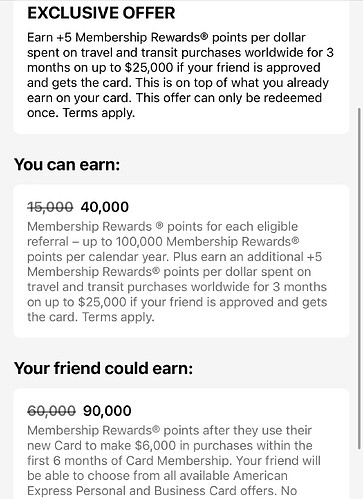Click 'points per calendar year' text
Screen dimensions: 363x499
98,257
